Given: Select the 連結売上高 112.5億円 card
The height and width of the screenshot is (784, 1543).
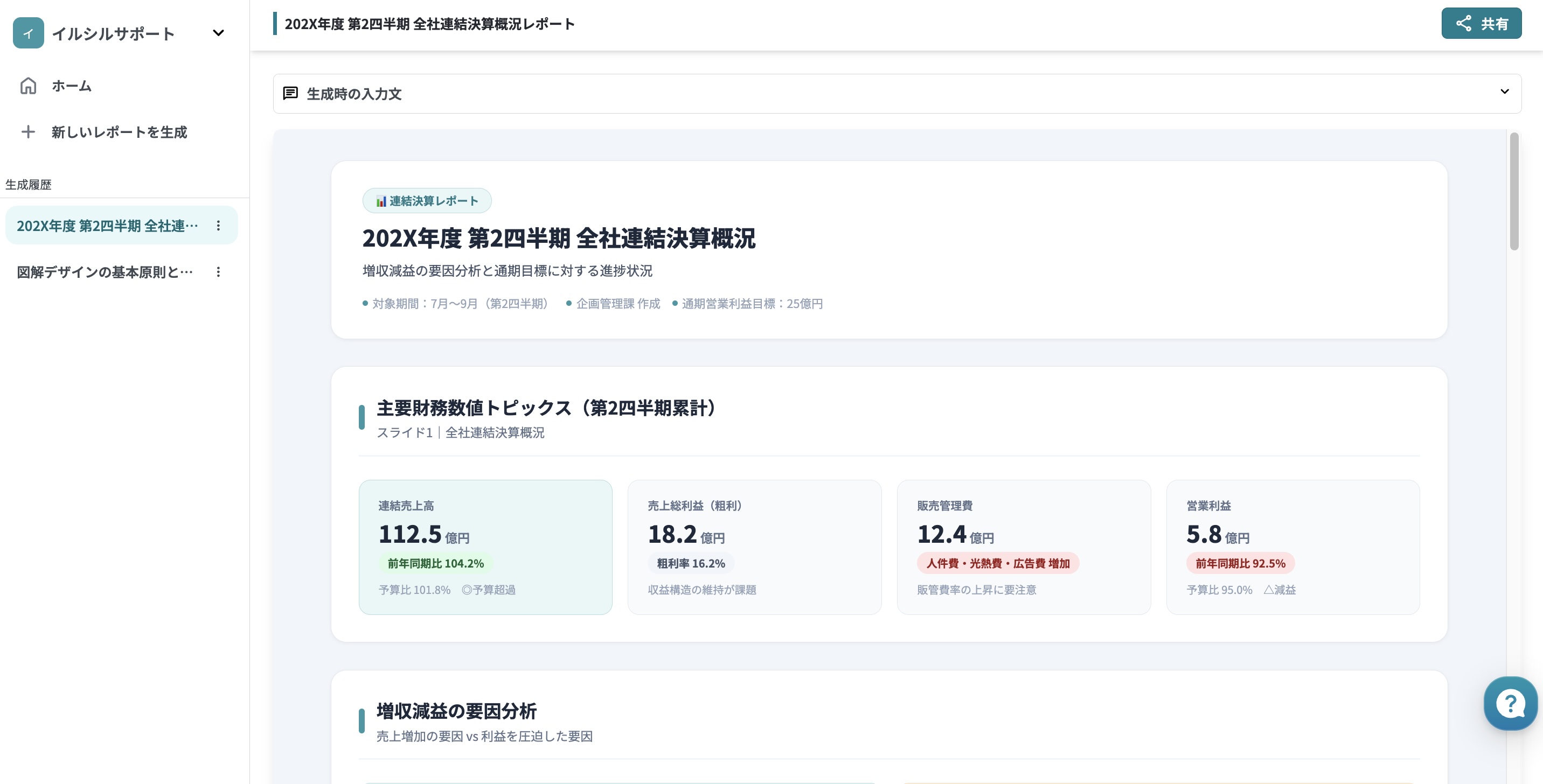Looking at the screenshot, I should coord(486,547).
